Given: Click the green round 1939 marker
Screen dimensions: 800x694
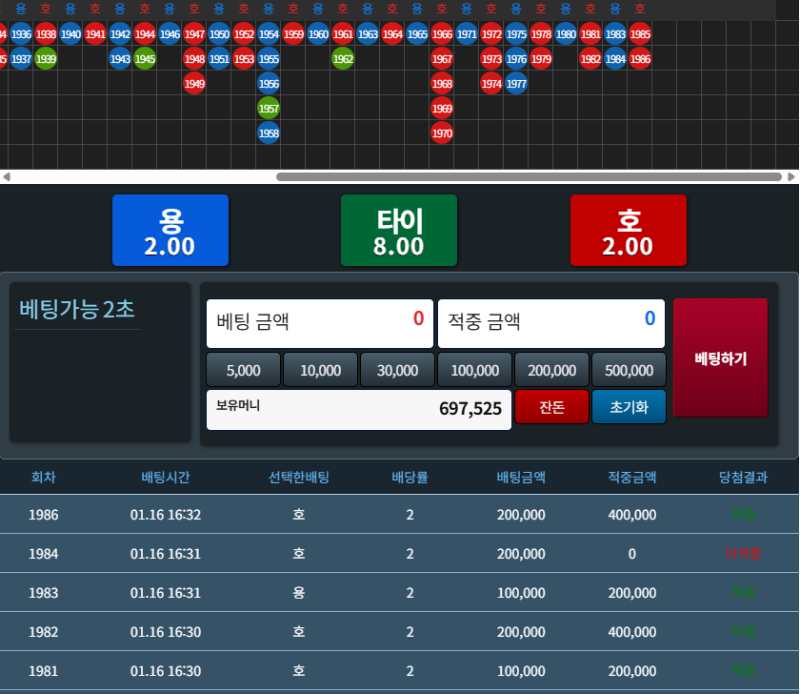Looking at the screenshot, I should [x=45, y=59].
